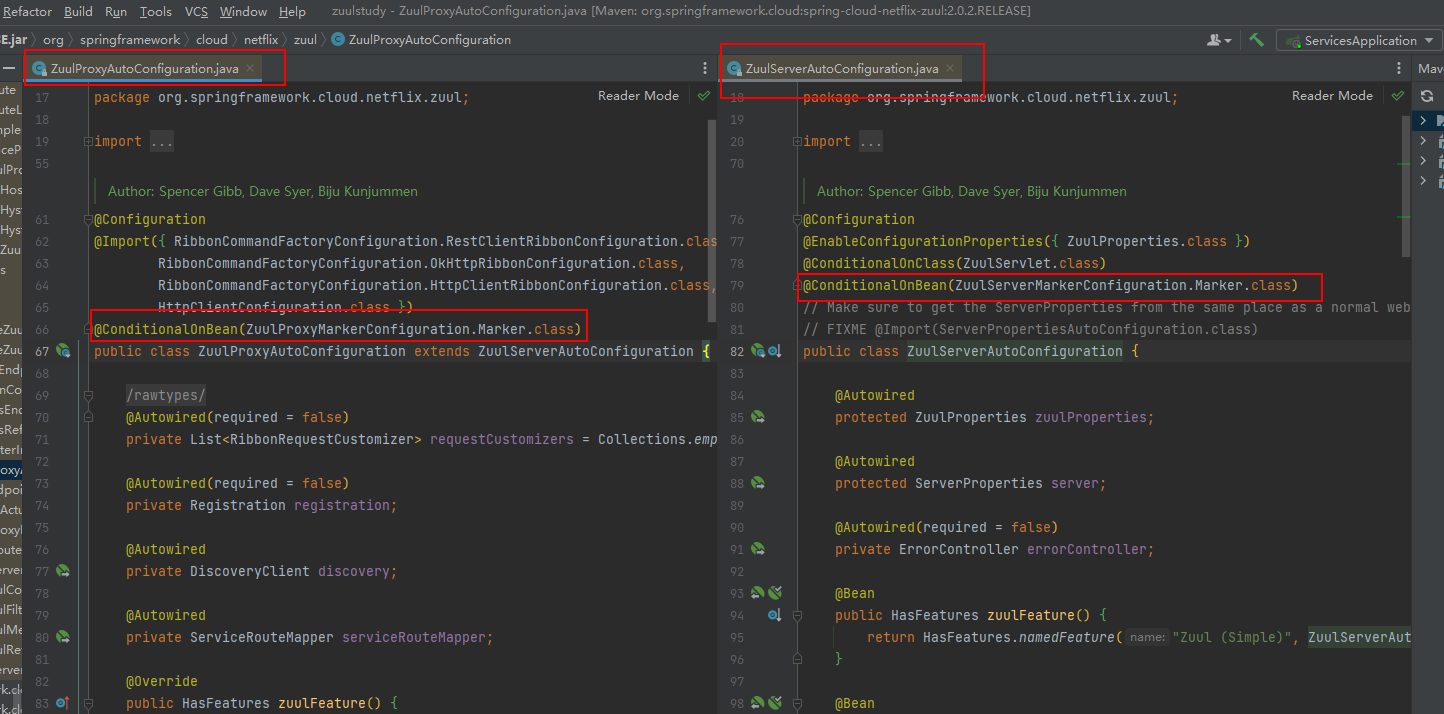Click the overridden method gutter icon on line 94

(774, 615)
